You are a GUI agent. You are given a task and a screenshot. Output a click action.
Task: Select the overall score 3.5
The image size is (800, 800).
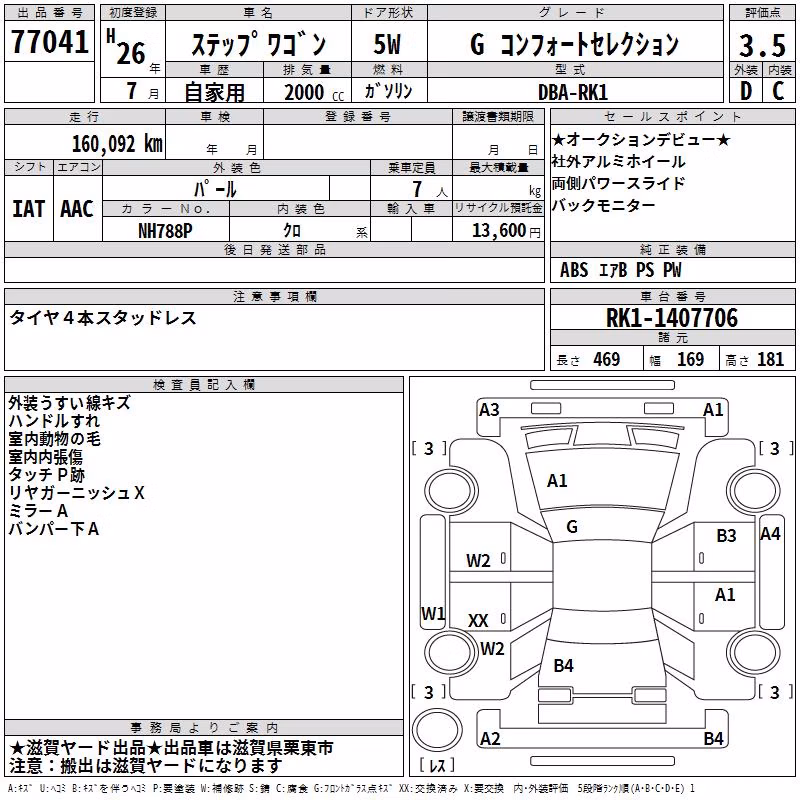(x=762, y=45)
